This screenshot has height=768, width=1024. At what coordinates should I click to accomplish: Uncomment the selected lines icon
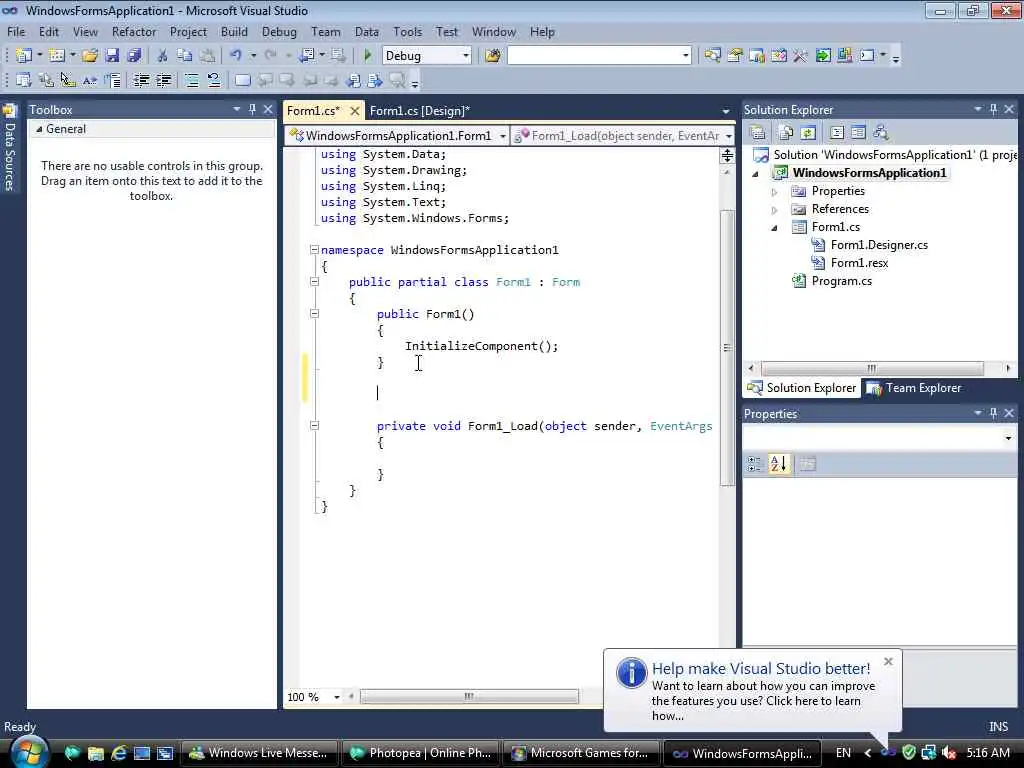[214, 80]
